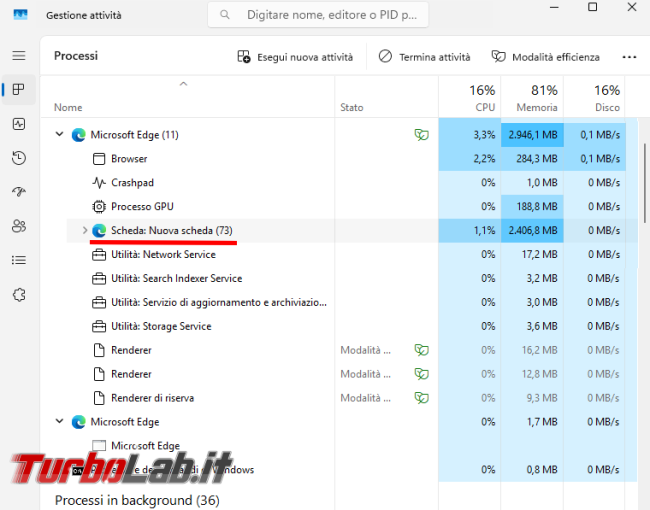Click the Renderer di riserva page icon
The image size is (650, 510).
click(99, 398)
